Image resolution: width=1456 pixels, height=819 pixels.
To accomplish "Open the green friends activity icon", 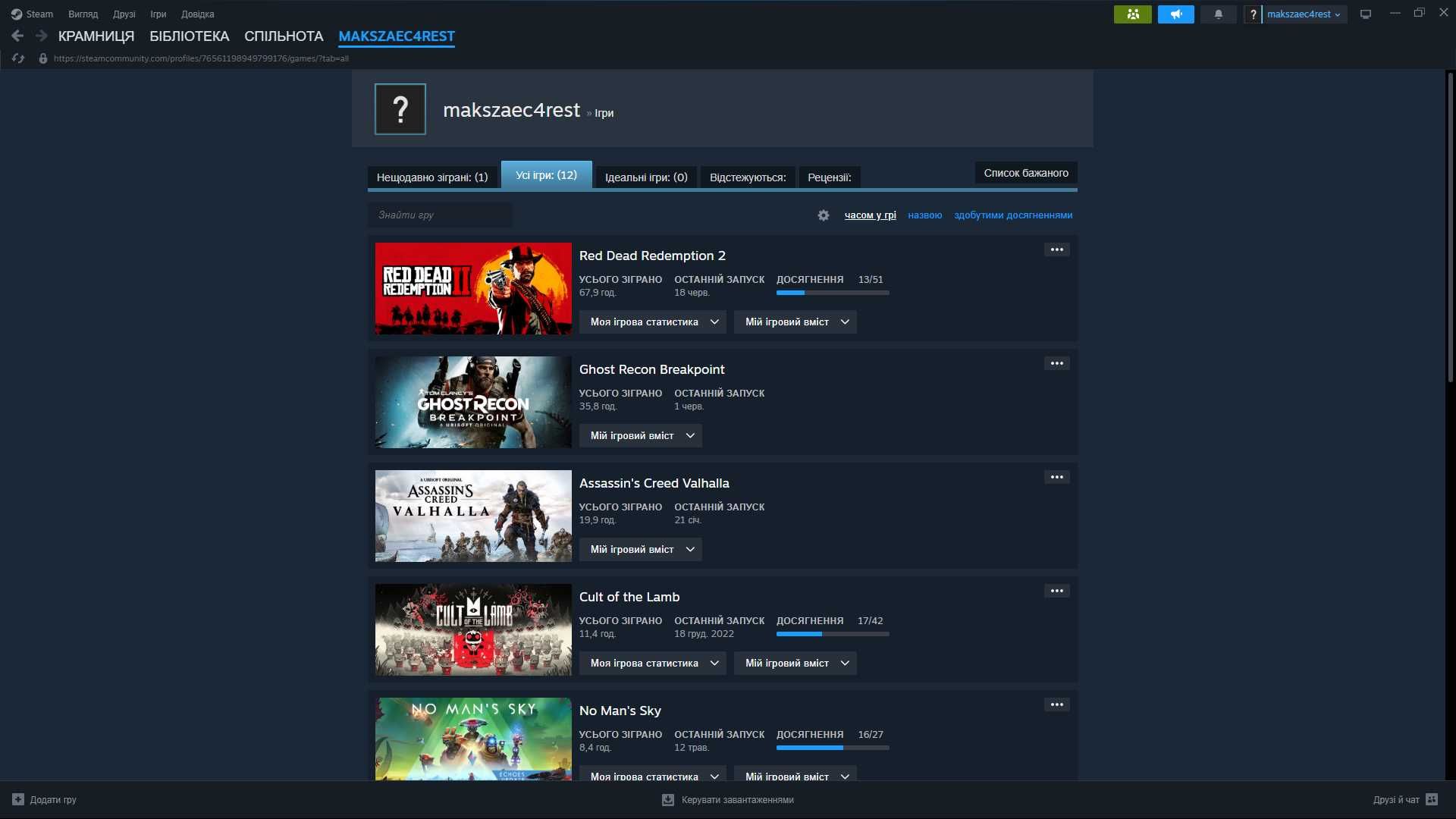I will coord(1132,14).
